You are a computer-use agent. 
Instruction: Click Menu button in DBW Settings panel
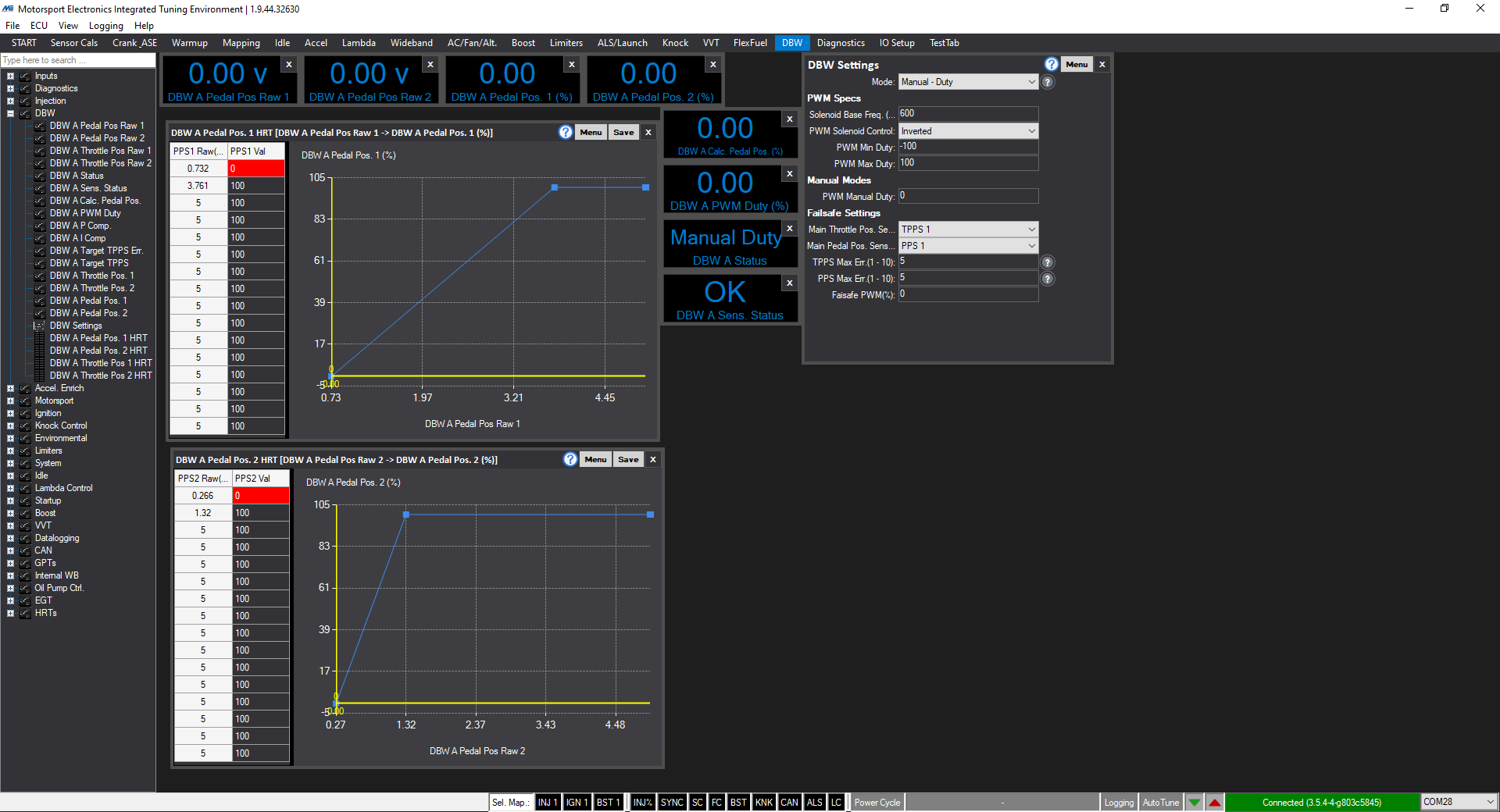click(1077, 65)
